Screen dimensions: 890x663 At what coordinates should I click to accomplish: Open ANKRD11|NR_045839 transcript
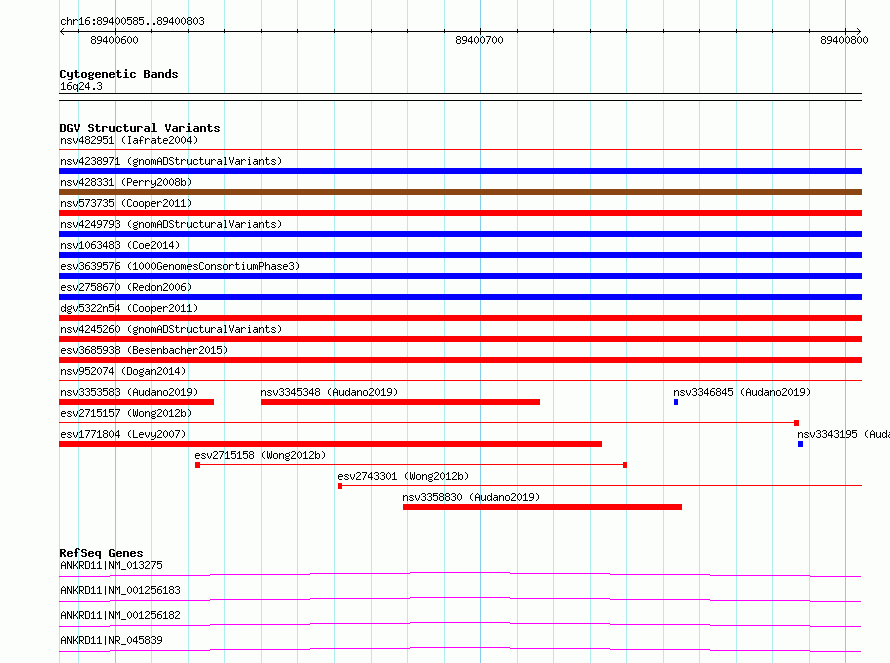111,640
